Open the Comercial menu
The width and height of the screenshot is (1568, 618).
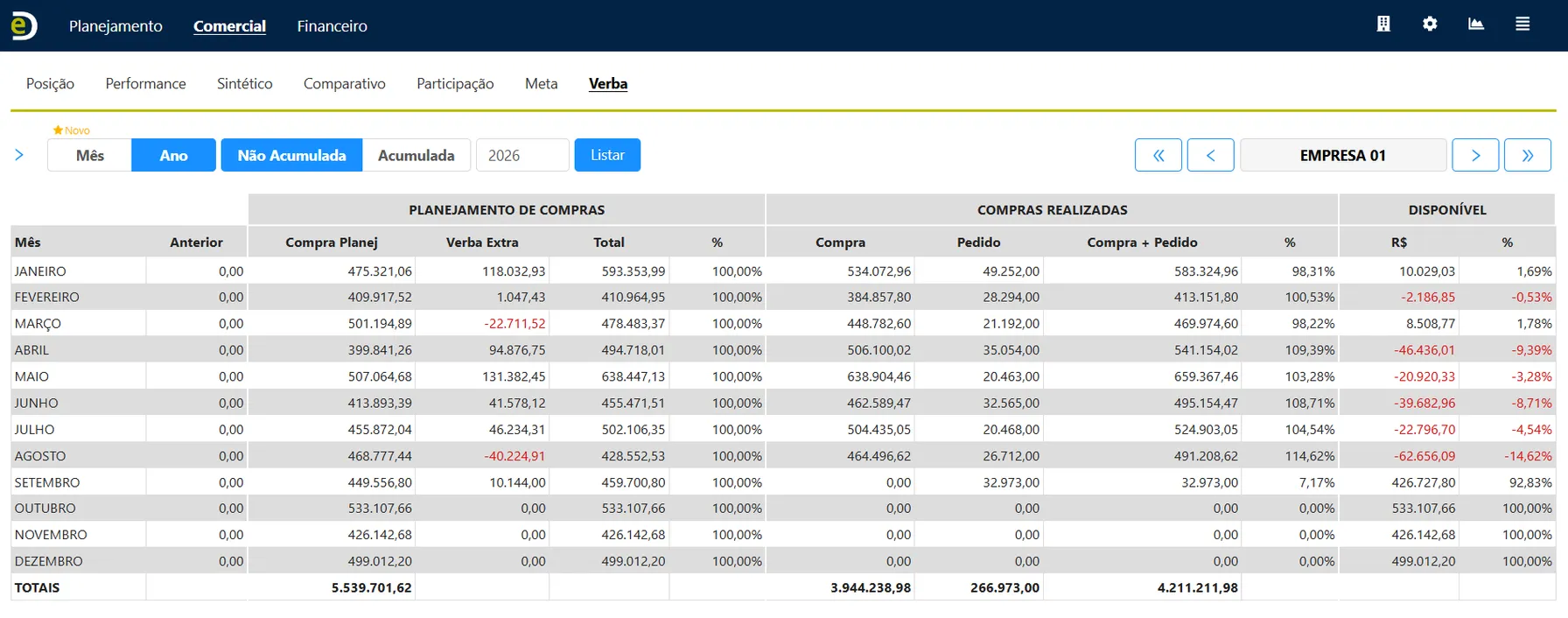click(x=229, y=26)
